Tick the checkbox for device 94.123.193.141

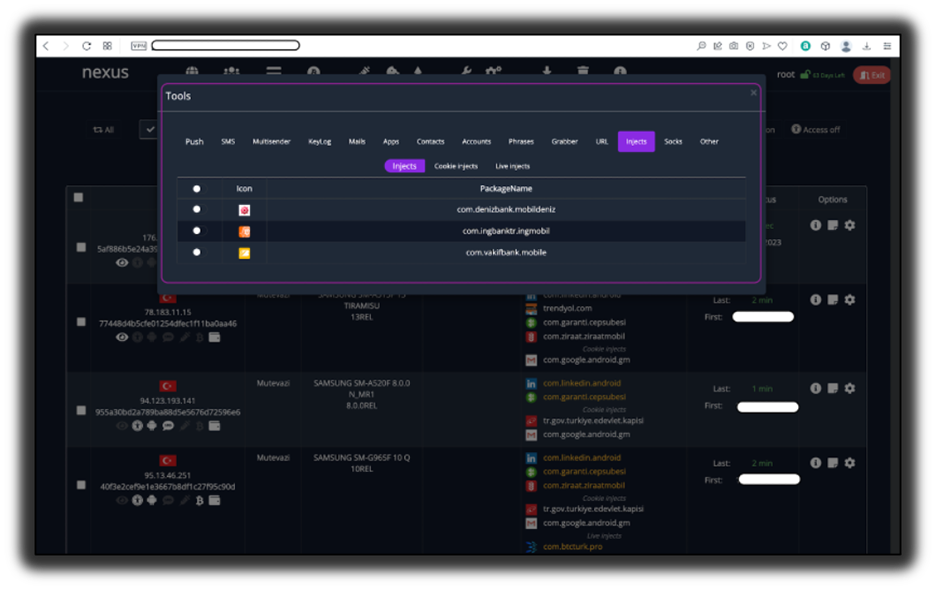click(81, 410)
